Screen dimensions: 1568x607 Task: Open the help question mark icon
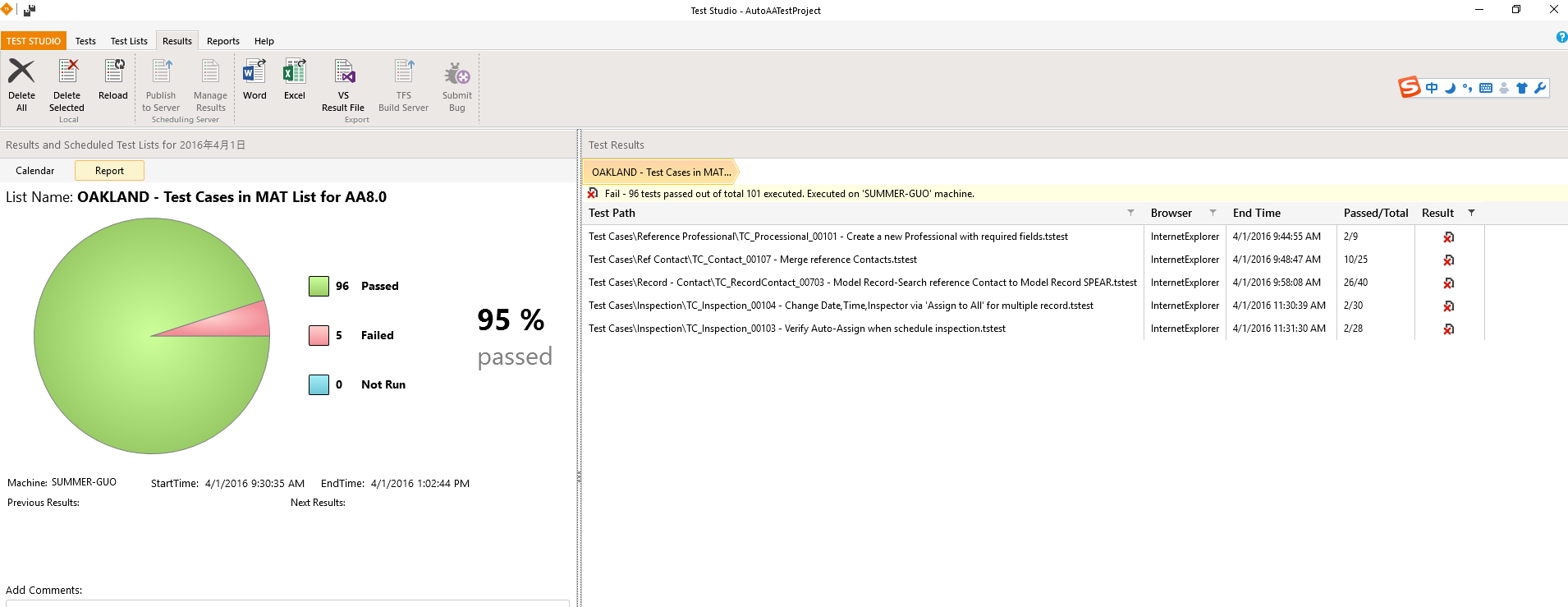[x=1561, y=37]
